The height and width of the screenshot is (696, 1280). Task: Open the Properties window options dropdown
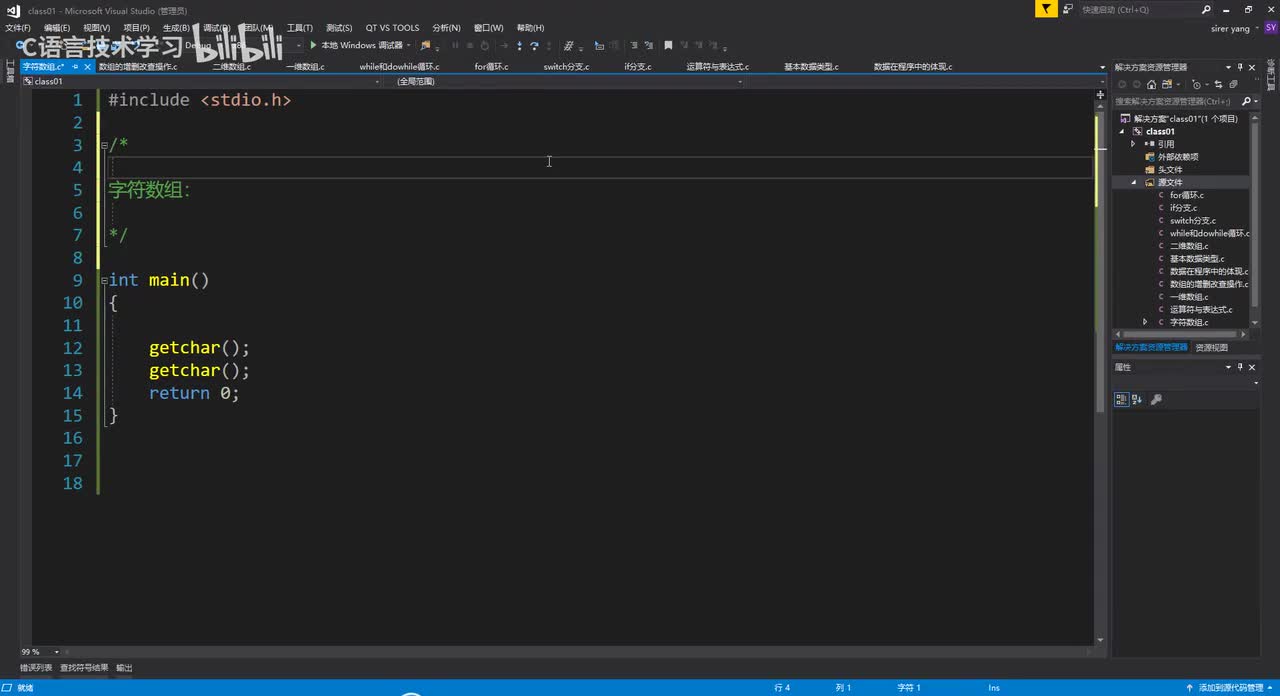click(1228, 367)
